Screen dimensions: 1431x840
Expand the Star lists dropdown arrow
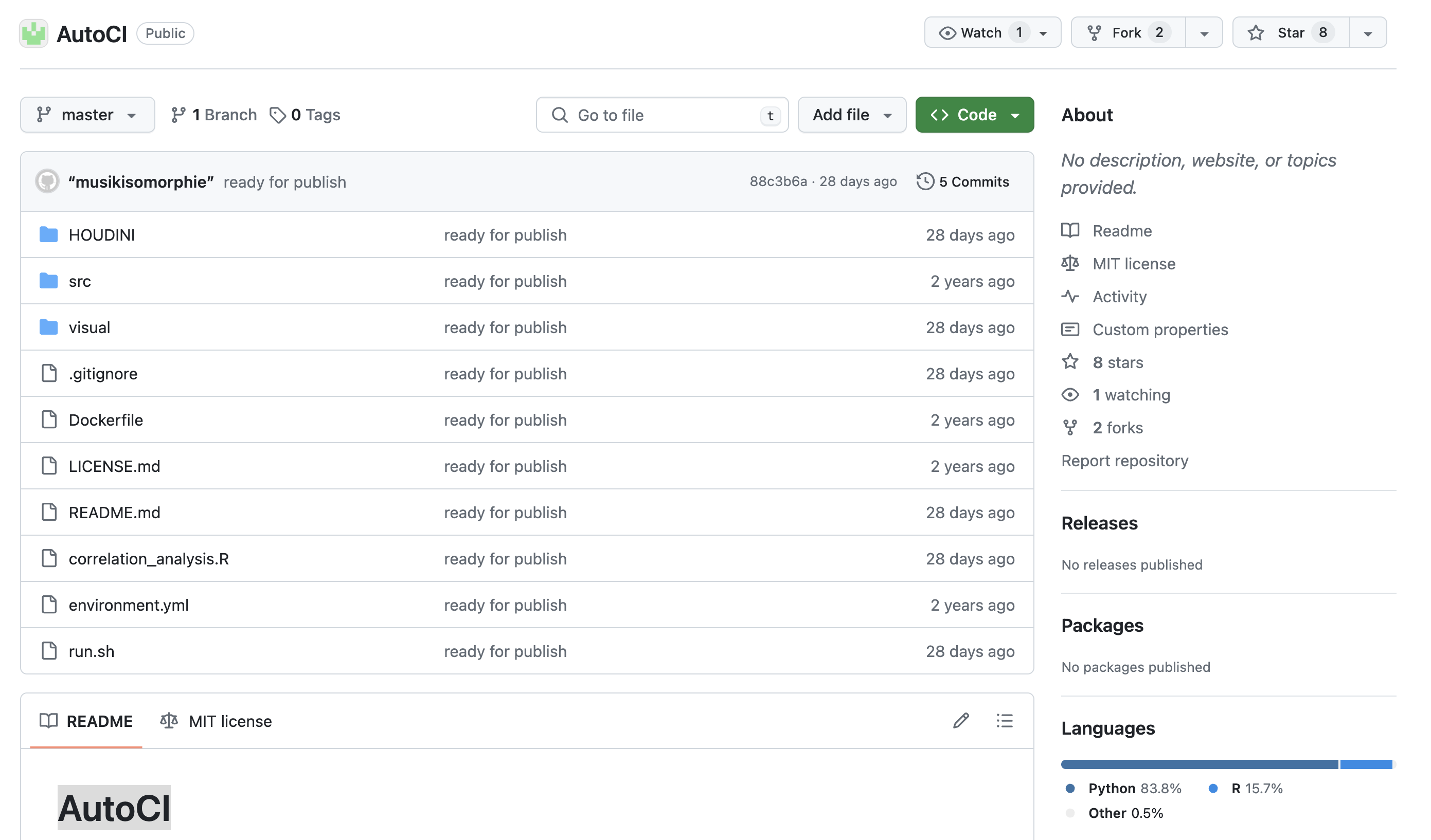pos(1368,33)
